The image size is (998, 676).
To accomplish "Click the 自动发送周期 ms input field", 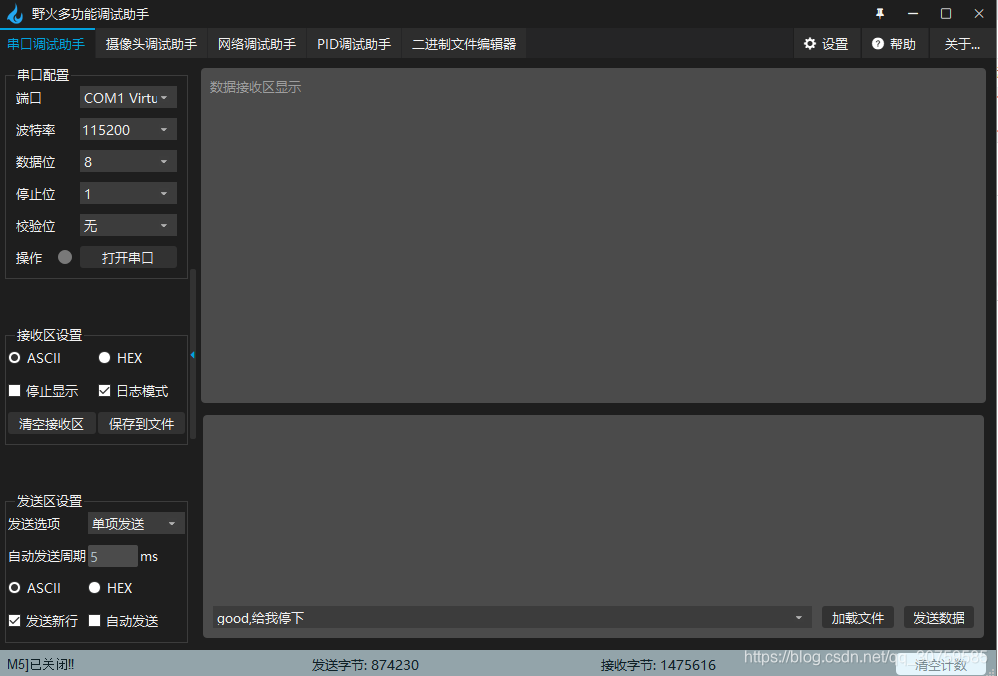I will (x=113, y=556).
